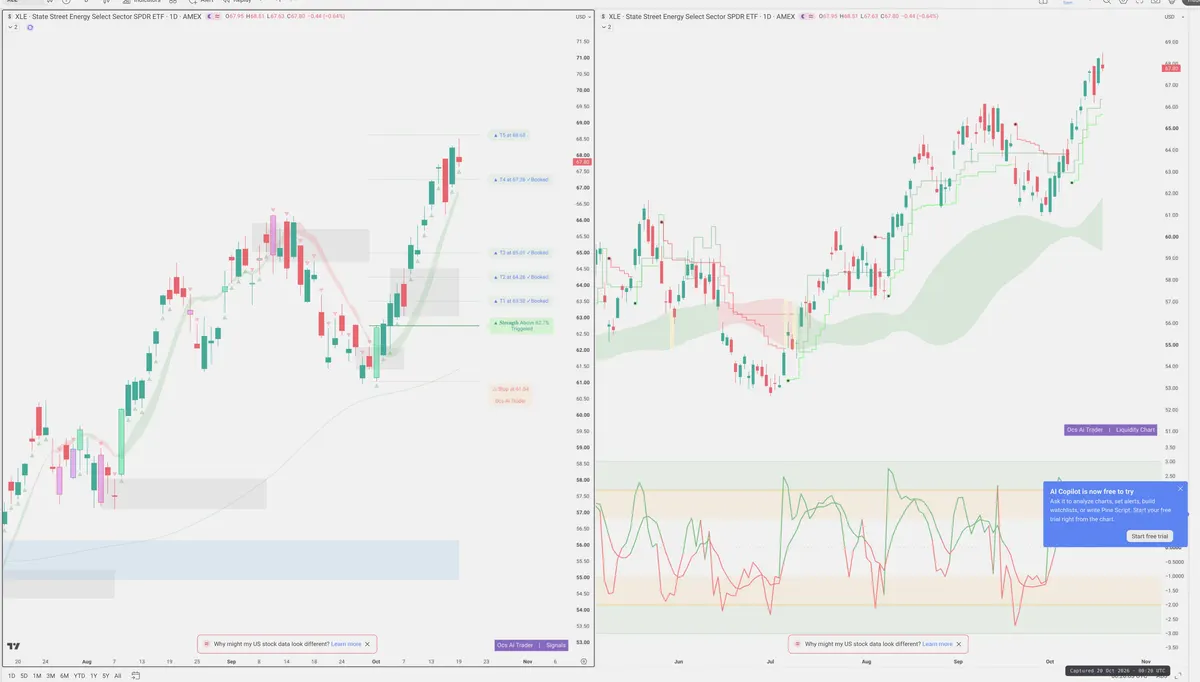Select the 3M time range
Image resolution: width=1200 pixels, height=682 pixels.
click(51, 676)
